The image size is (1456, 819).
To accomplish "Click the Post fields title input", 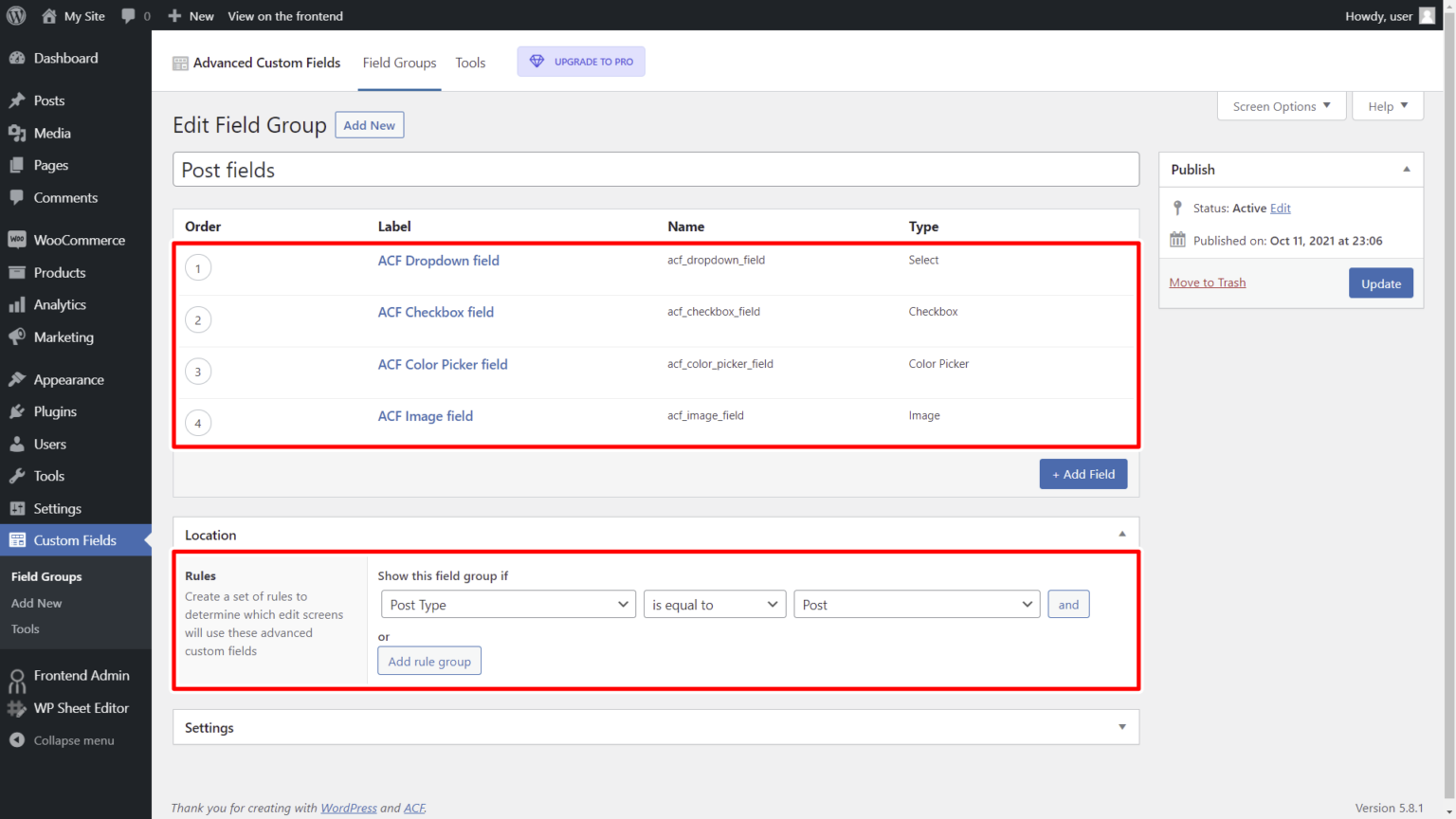I will tap(655, 170).
